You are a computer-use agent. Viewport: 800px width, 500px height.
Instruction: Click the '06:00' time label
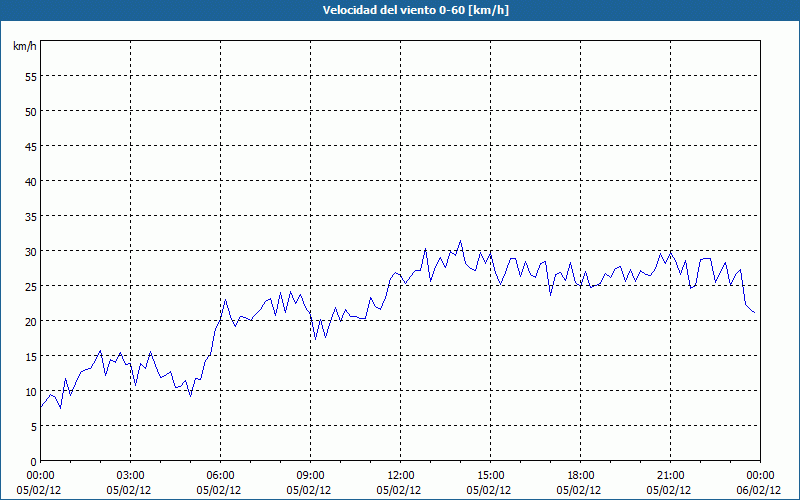pyautogui.click(x=220, y=476)
